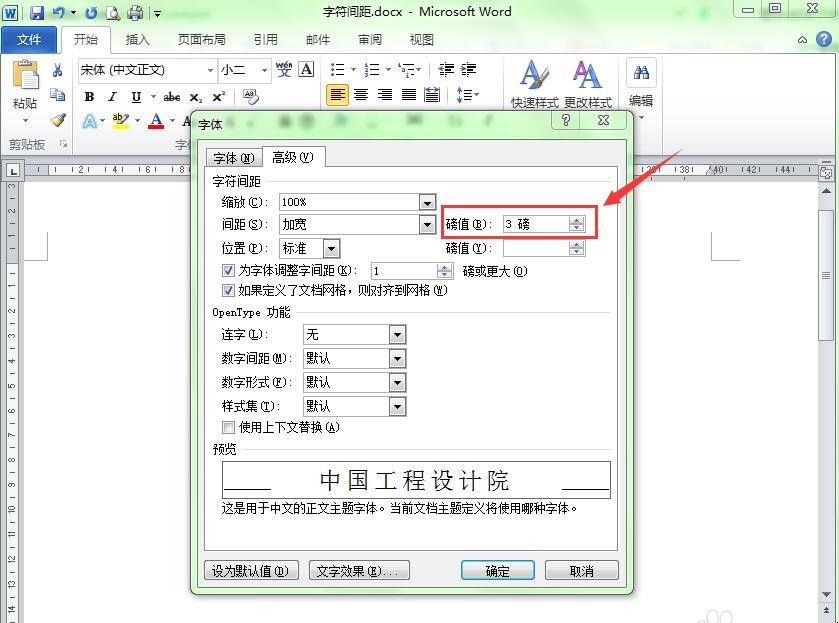Open the font color swatch
Viewport: 839px width, 623px height.
(155, 120)
